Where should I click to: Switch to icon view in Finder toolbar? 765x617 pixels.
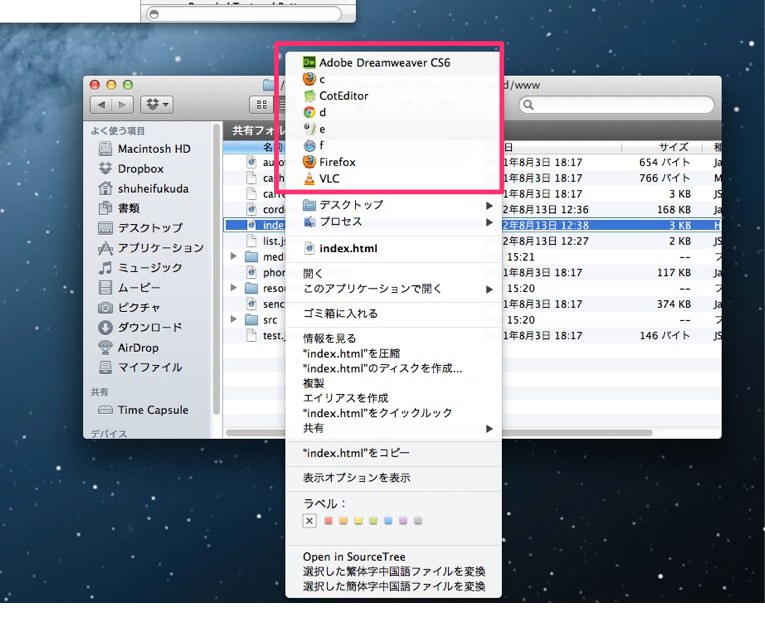point(262,104)
